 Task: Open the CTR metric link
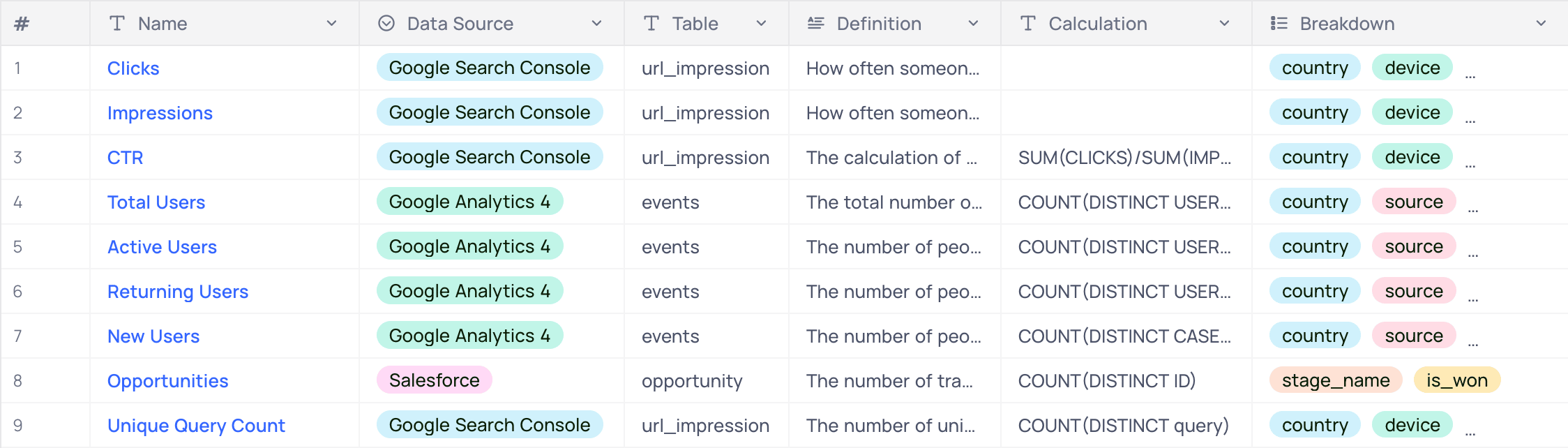click(x=126, y=158)
